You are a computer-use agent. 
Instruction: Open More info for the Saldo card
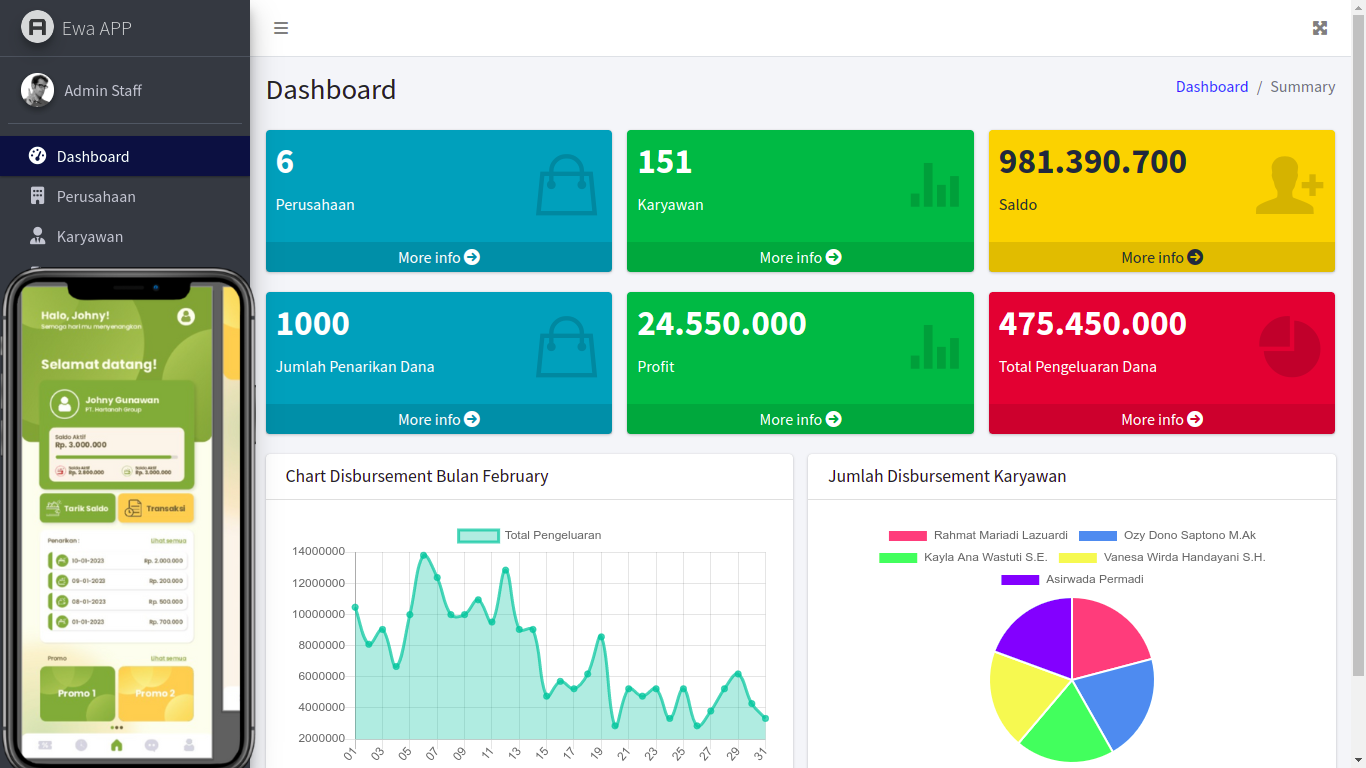coord(1162,257)
